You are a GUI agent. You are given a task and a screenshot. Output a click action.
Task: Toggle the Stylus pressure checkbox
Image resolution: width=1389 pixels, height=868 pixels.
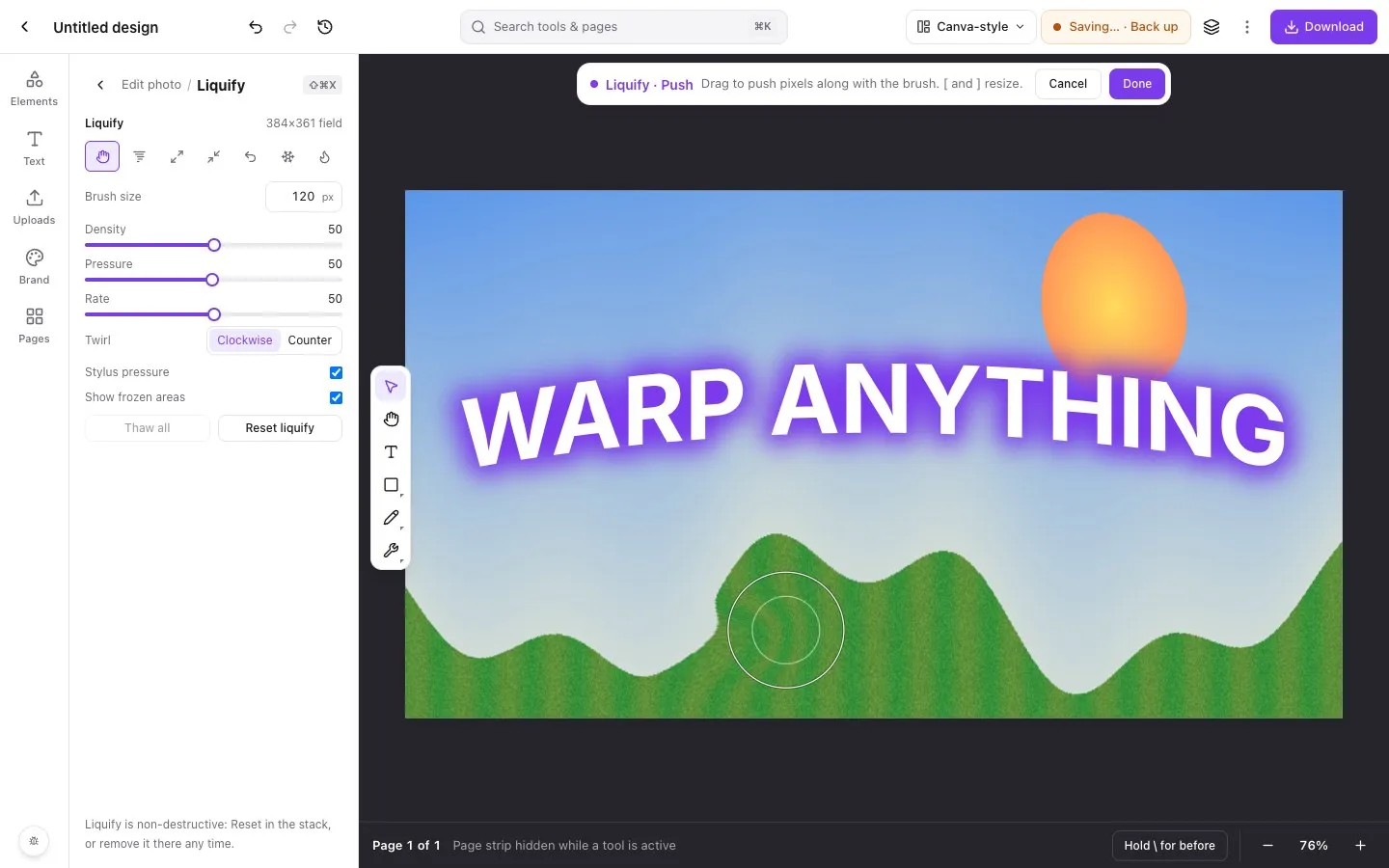336,372
